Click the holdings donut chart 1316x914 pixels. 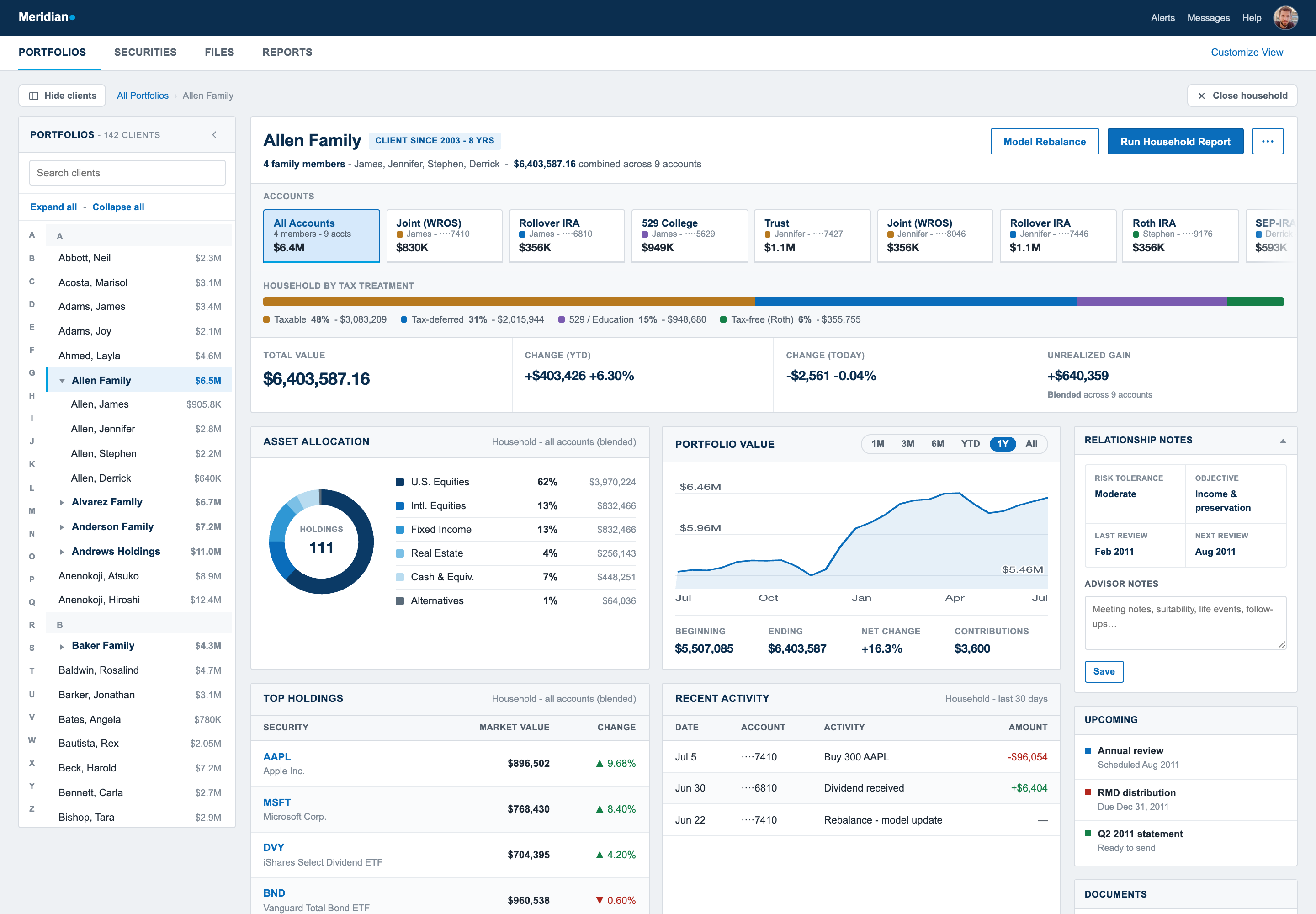[x=321, y=541]
